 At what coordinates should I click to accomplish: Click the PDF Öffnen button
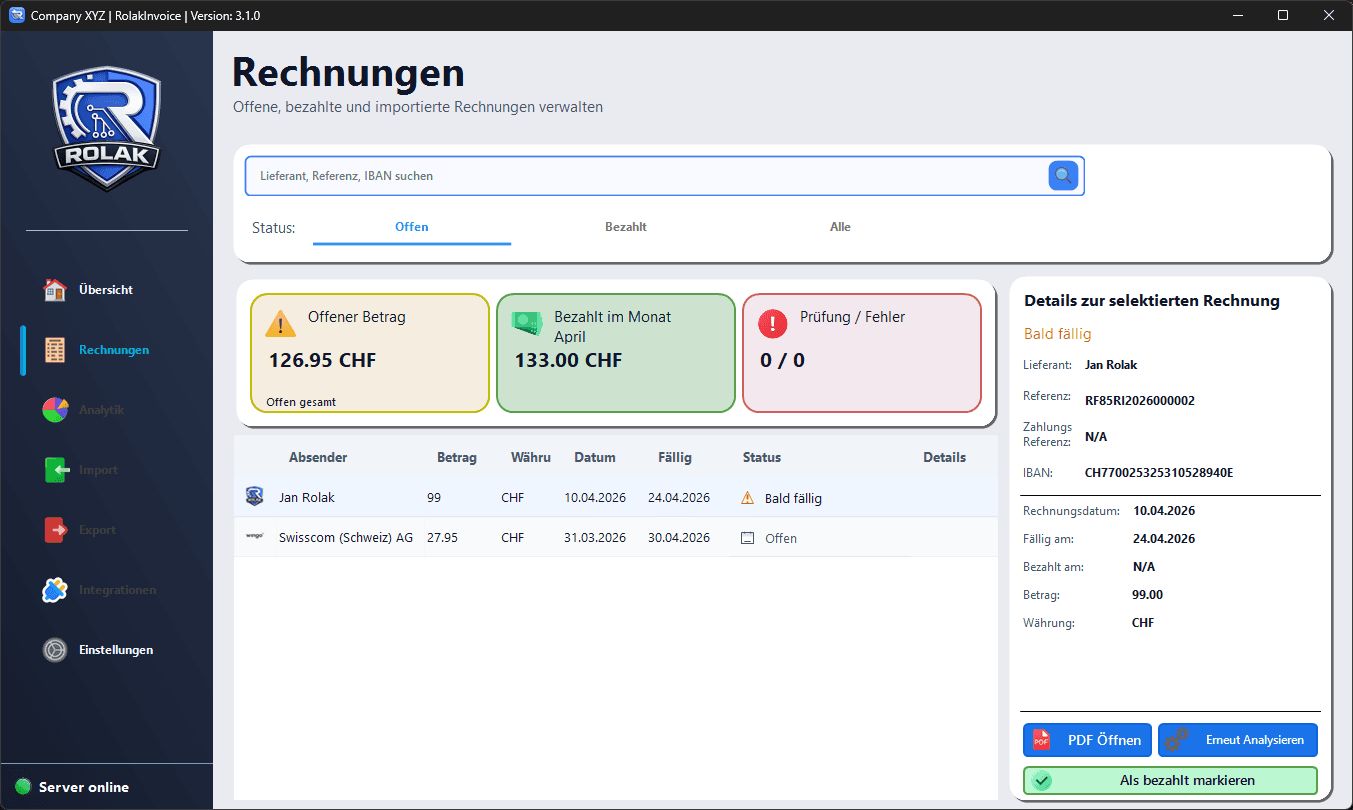[x=1087, y=740]
